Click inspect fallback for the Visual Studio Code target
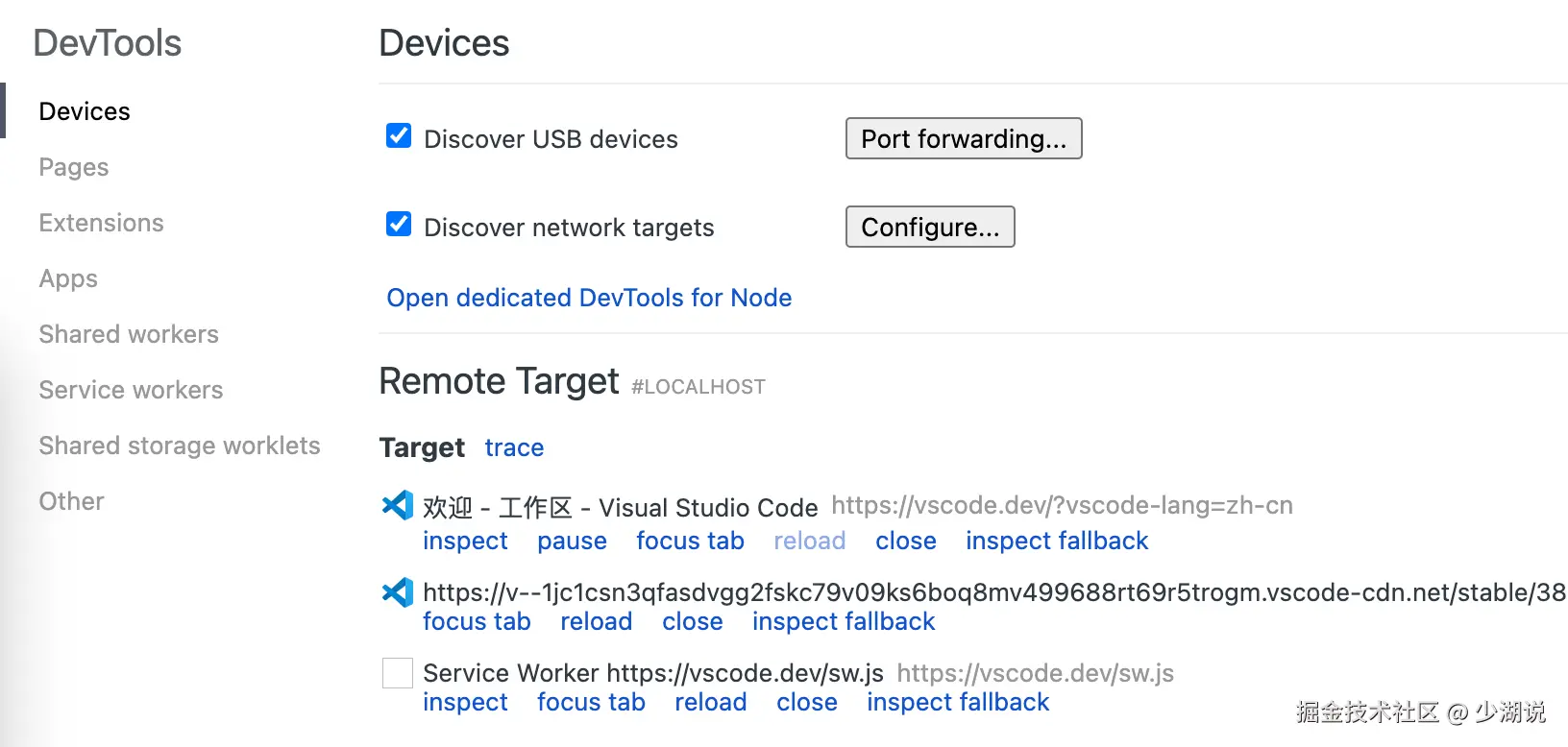This screenshot has width=1568, height=747. tap(1057, 541)
